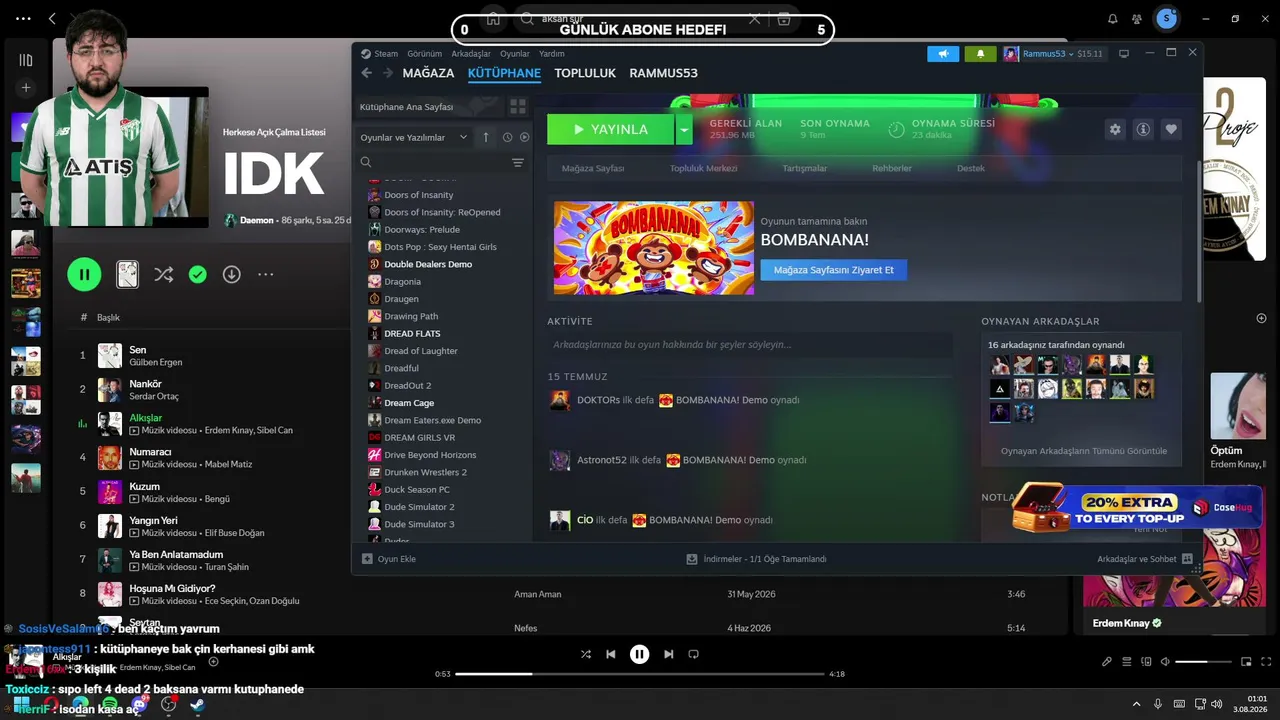This screenshot has height=720, width=1280.
Task: Open İndirmeler download status in Steam
Action: (757, 559)
